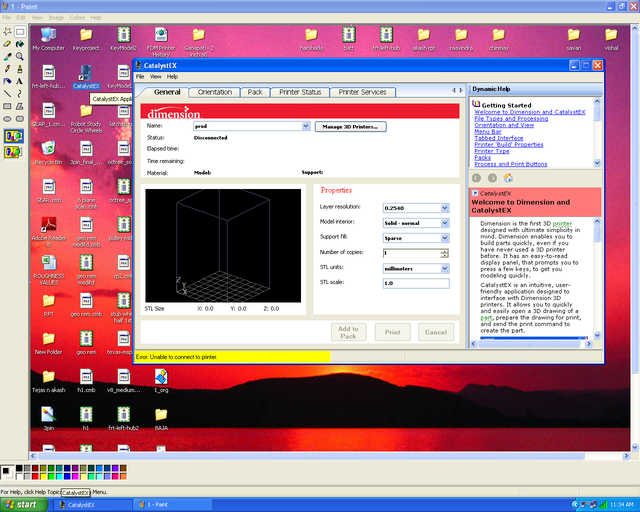This screenshot has height=512, width=640.
Task: Click the '1 - Paint' taskbar button
Action: [172, 505]
